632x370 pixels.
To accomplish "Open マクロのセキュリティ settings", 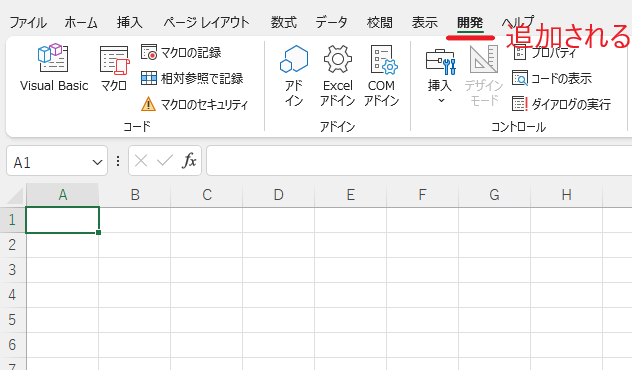I will [x=194, y=104].
